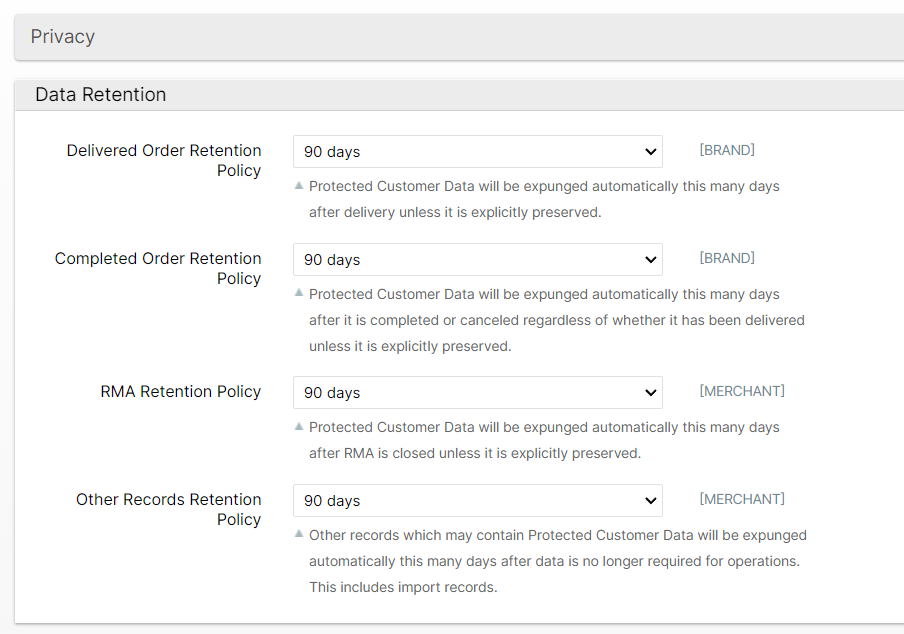Click the [BRAND] scope tag beside Completed Order
Image resolution: width=904 pixels, height=634 pixels.
726,259
